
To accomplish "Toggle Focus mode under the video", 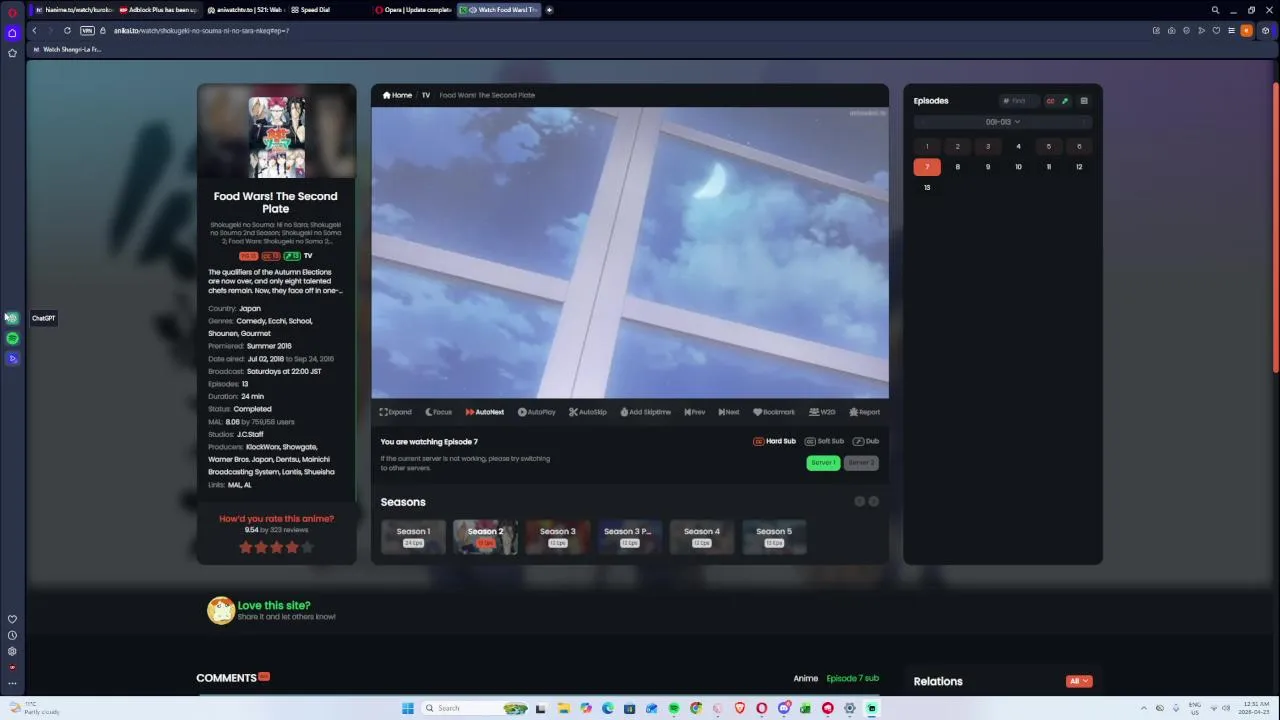I will pos(439,412).
